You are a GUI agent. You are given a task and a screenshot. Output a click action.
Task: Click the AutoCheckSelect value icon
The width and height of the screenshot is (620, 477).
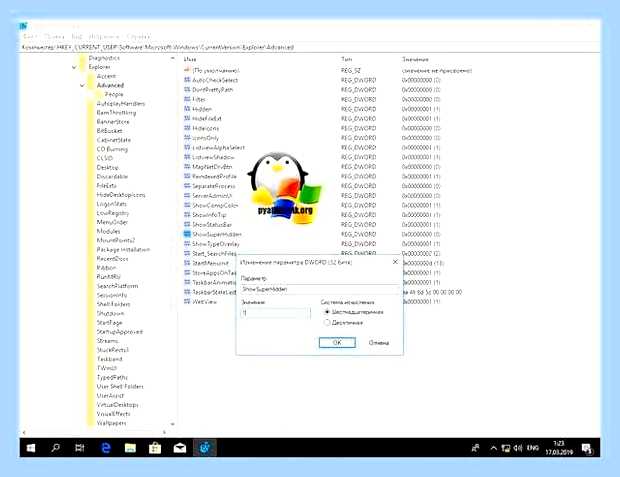tap(187, 80)
